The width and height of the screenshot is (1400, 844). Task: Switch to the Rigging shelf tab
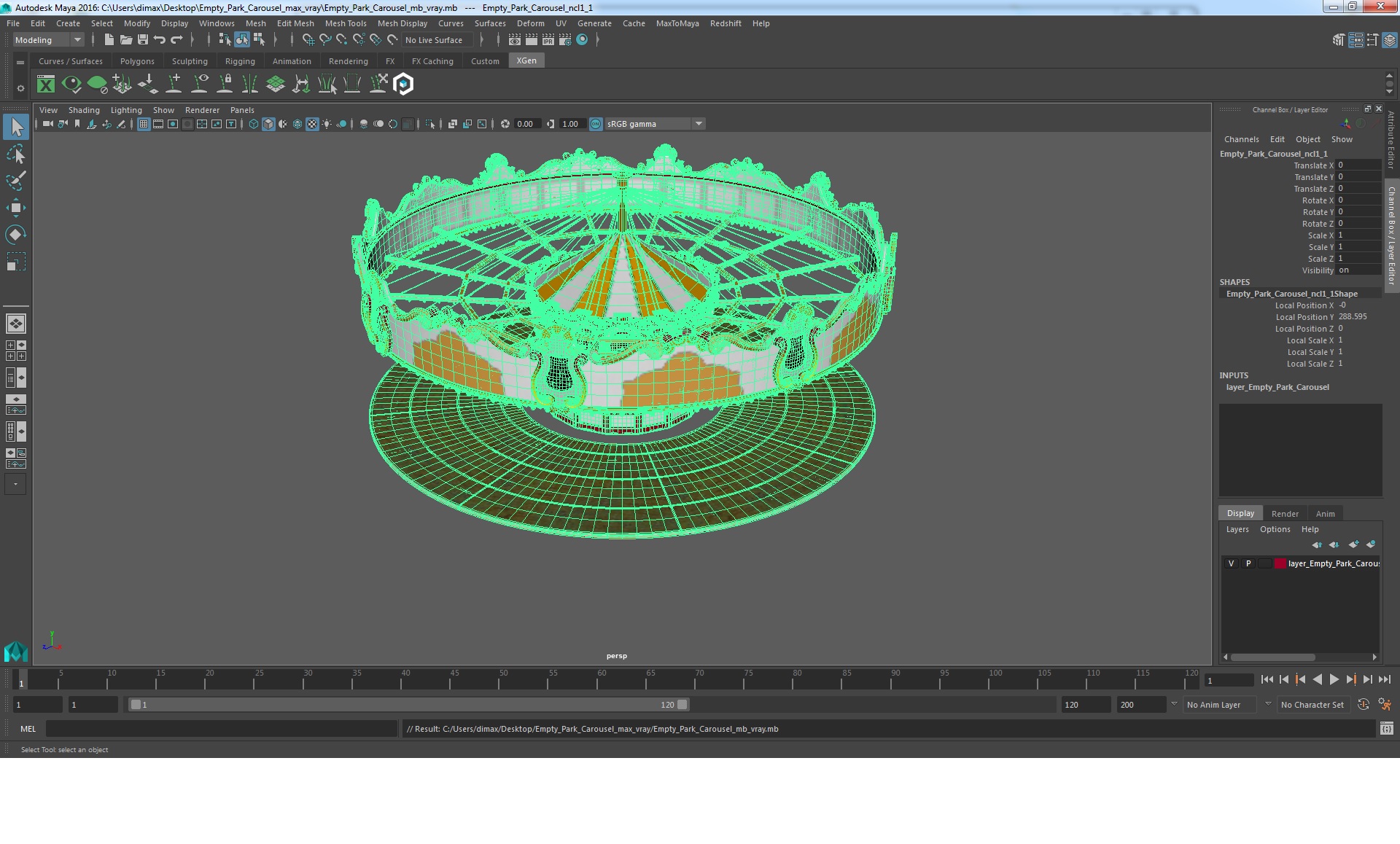tap(240, 61)
